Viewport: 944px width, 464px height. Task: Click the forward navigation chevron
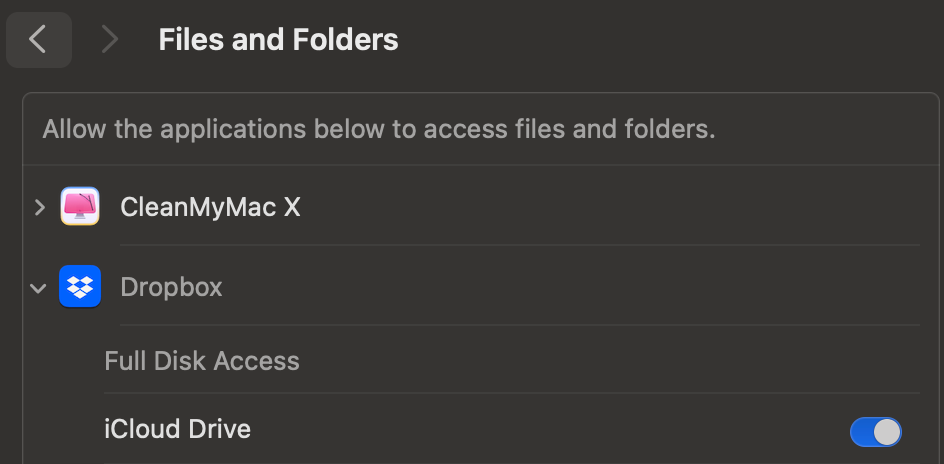coord(109,40)
